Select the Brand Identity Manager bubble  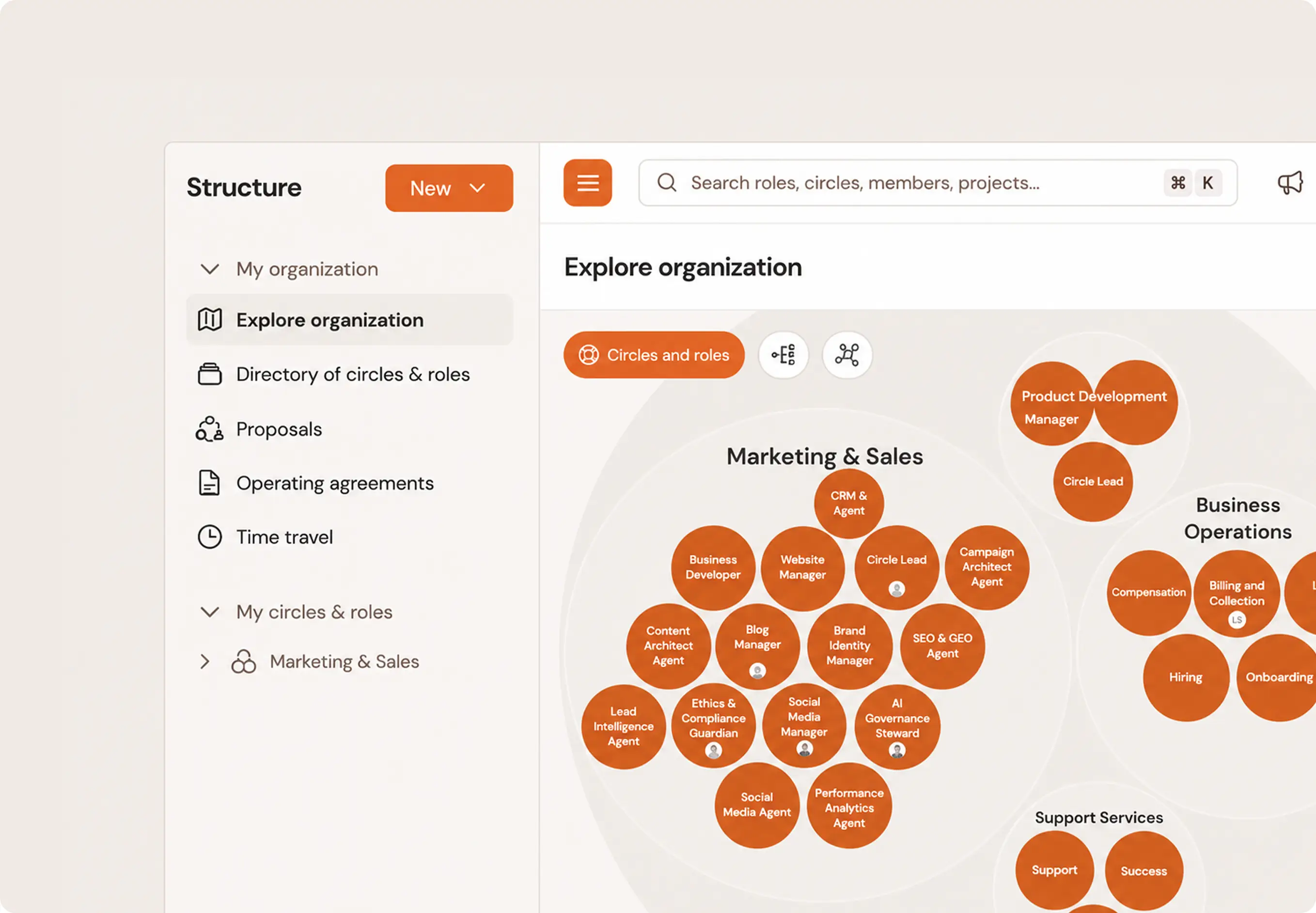[850, 646]
